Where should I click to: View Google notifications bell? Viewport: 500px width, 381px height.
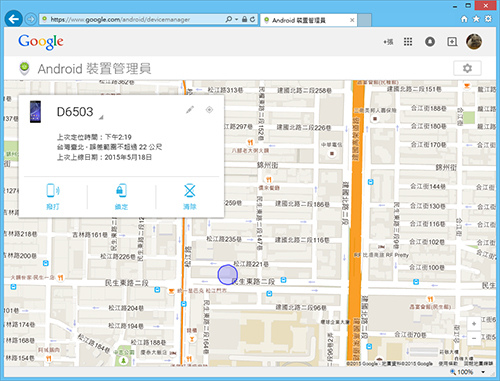430,42
